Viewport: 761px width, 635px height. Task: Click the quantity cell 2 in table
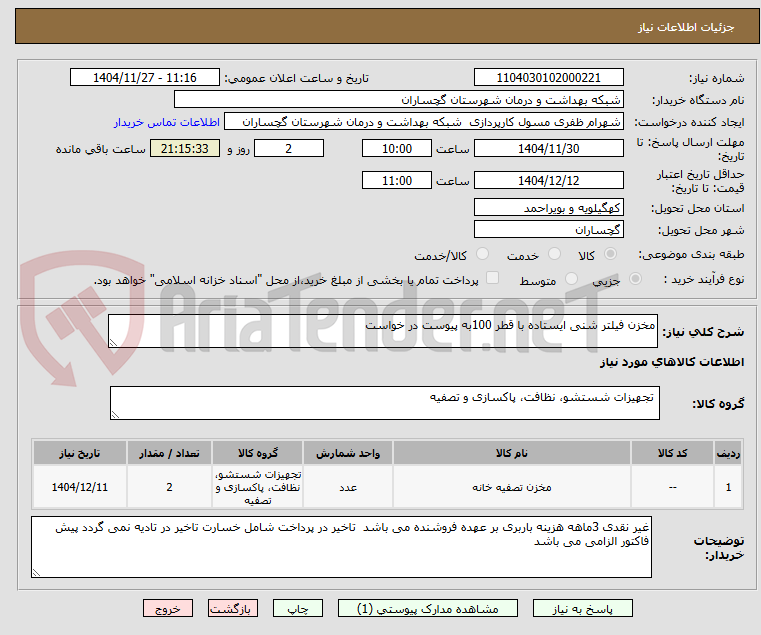pyautogui.click(x=169, y=487)
